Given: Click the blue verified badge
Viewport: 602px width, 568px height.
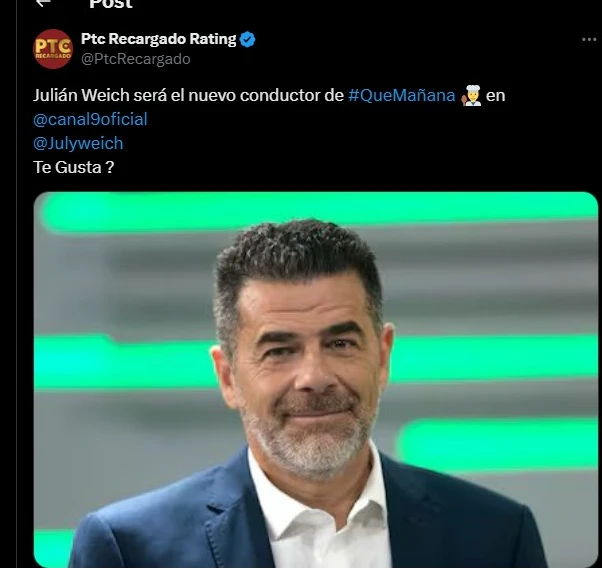Looking at the screenshot, I should 248,40.
